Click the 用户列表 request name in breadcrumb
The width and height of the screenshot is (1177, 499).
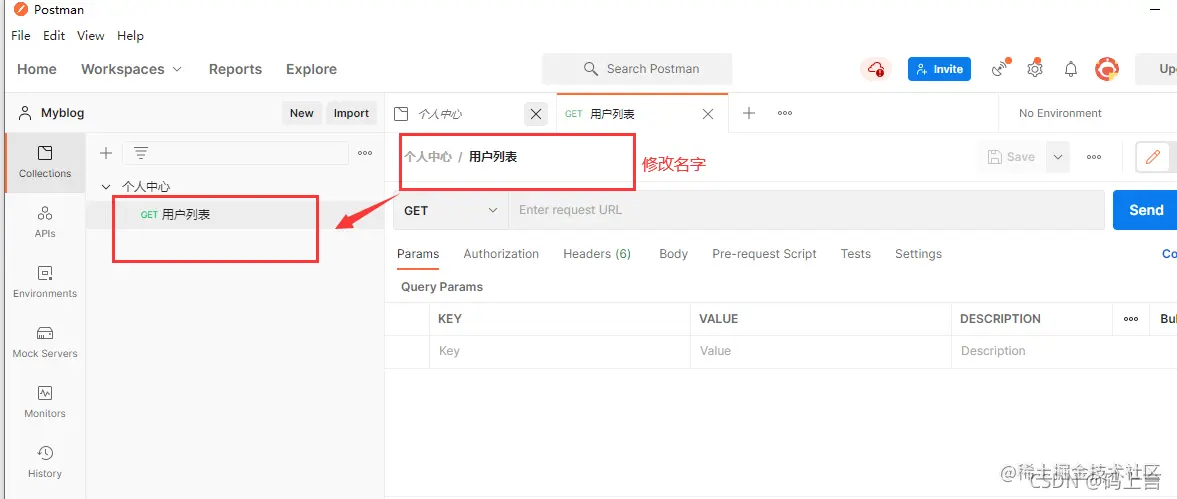pos(493,157)
